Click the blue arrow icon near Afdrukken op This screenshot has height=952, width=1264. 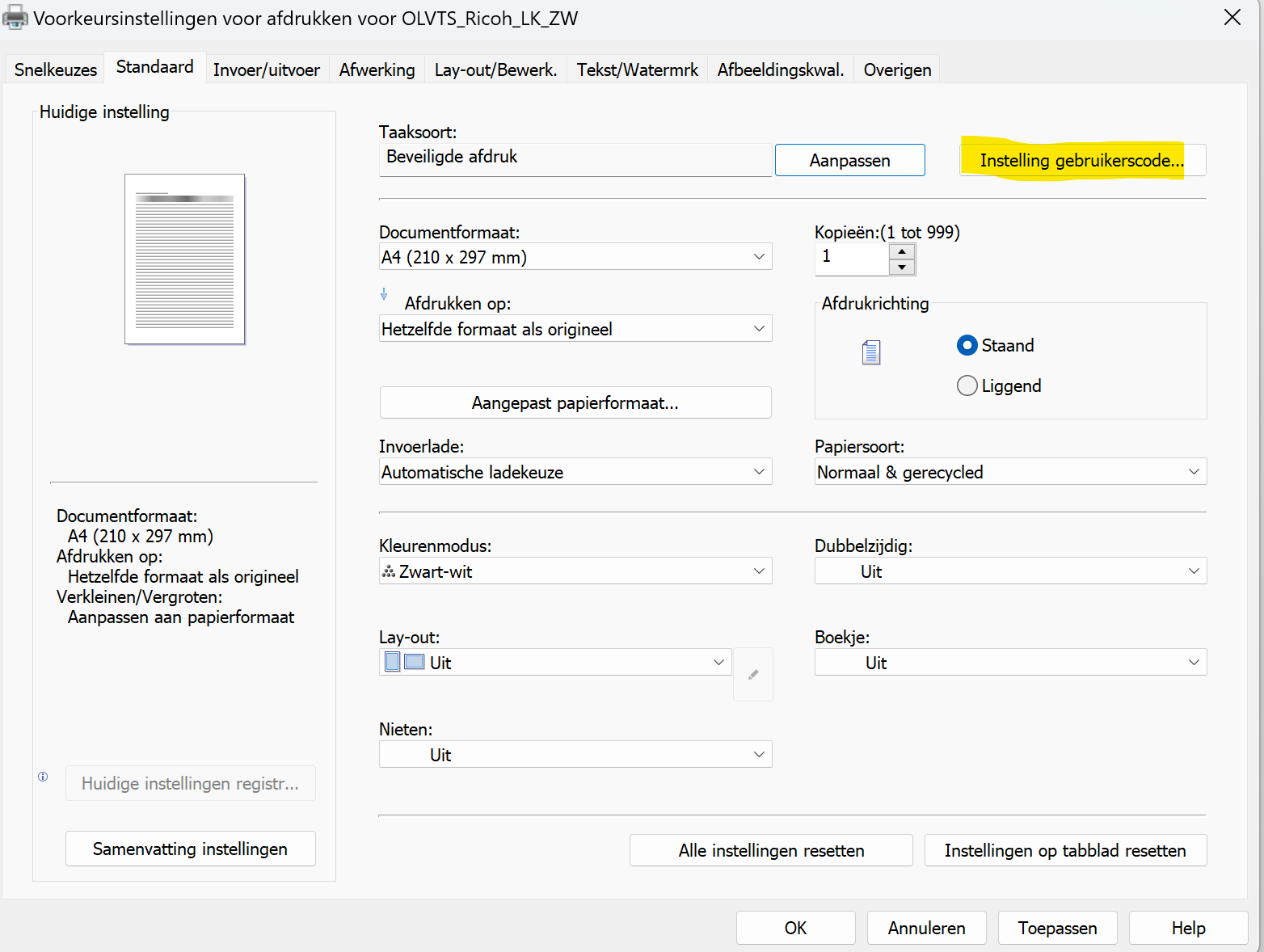(x=384, y=295)
